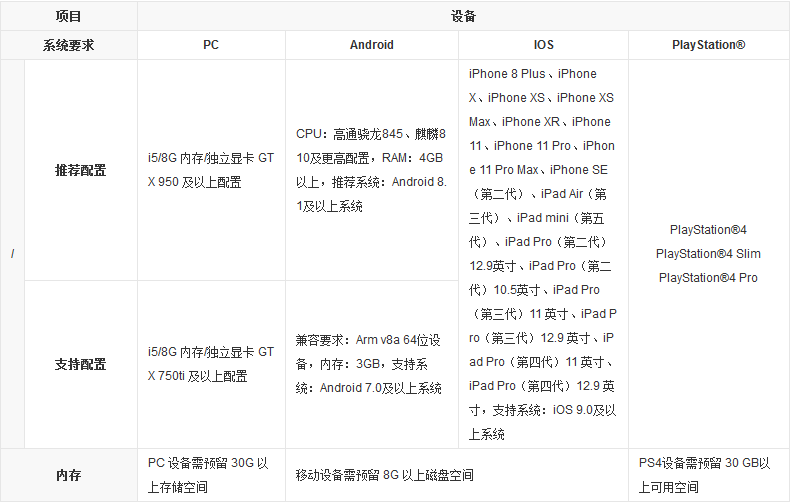Click the PC 设备需预留 30G cell
The image size is (792, 503).
pos(211,475)
